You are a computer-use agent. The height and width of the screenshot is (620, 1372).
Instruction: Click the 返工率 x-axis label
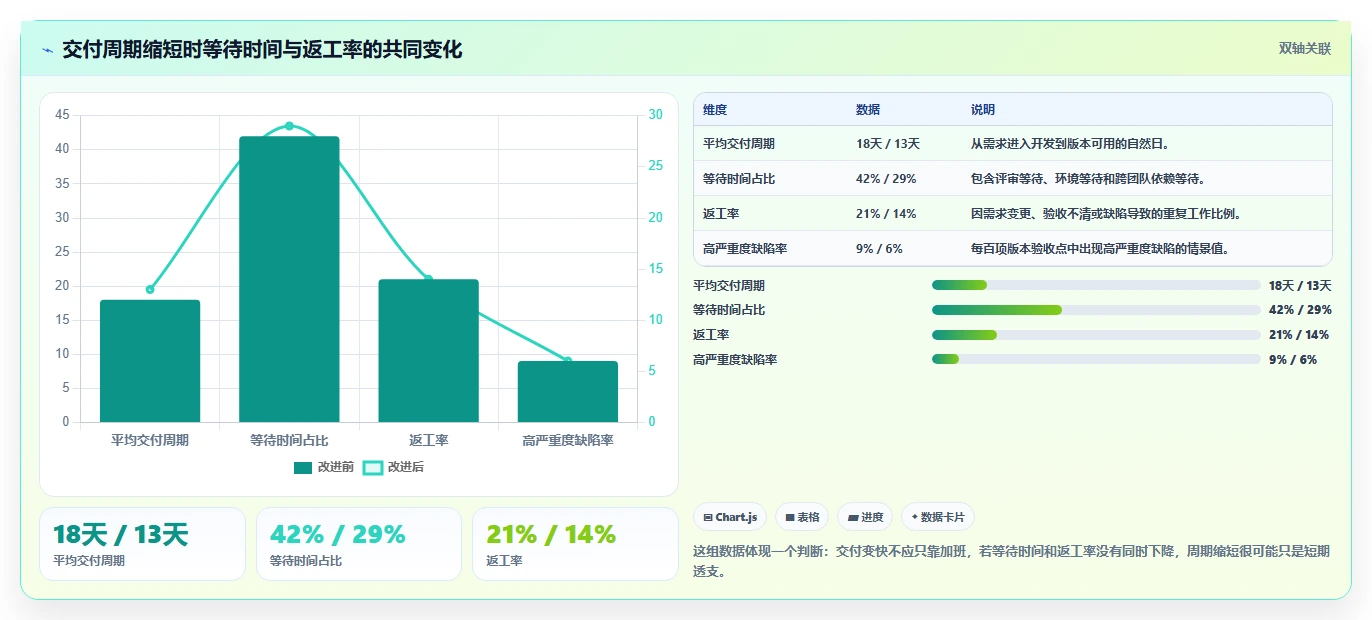428,440
